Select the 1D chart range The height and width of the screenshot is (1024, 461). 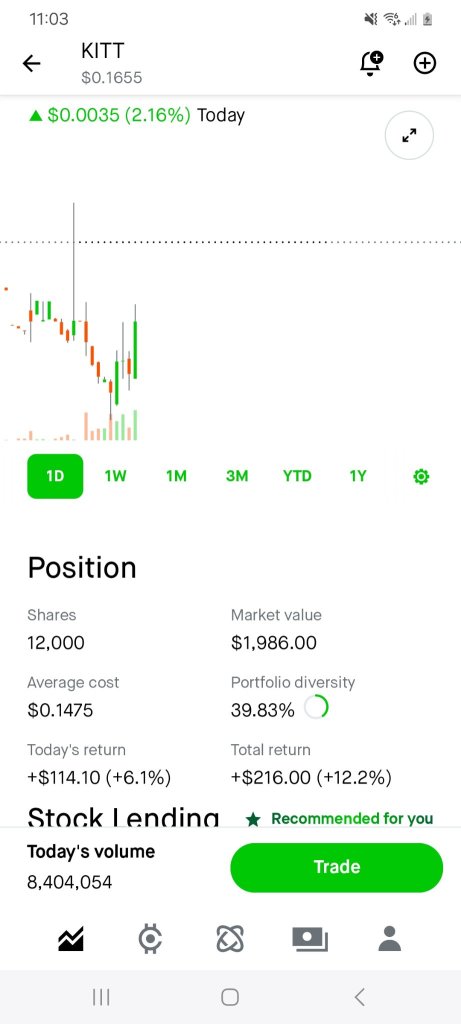click(55, 476)
